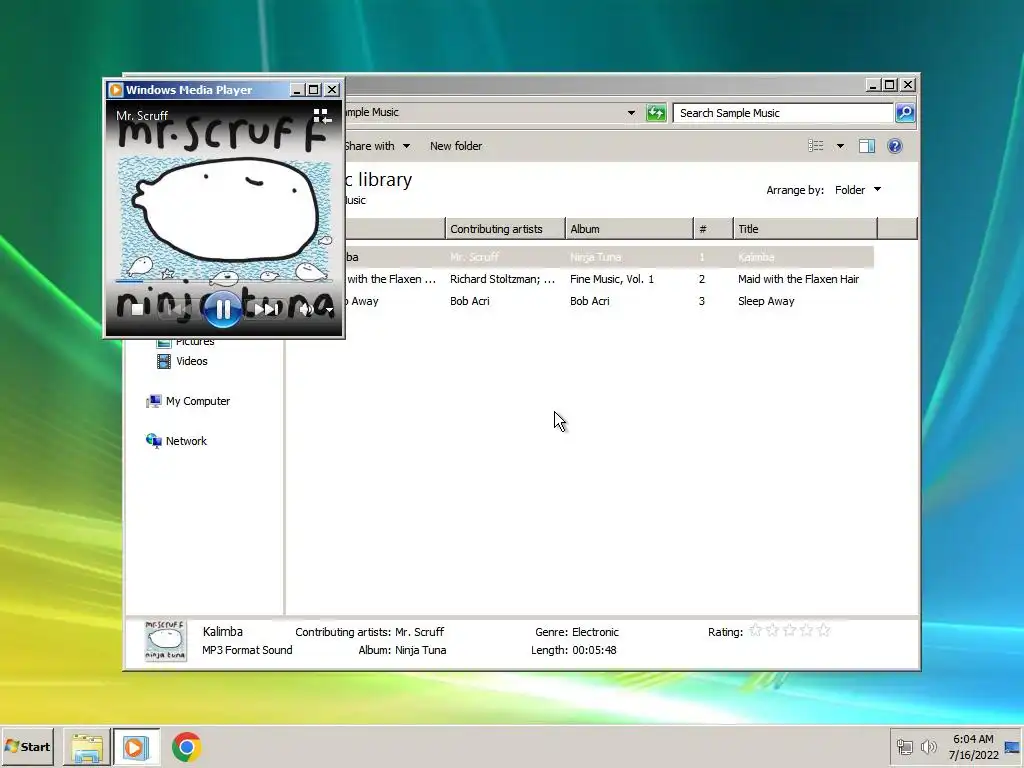Click the New folder button
This screenshot has width=1024, height=768.
(x=456, y=146)
